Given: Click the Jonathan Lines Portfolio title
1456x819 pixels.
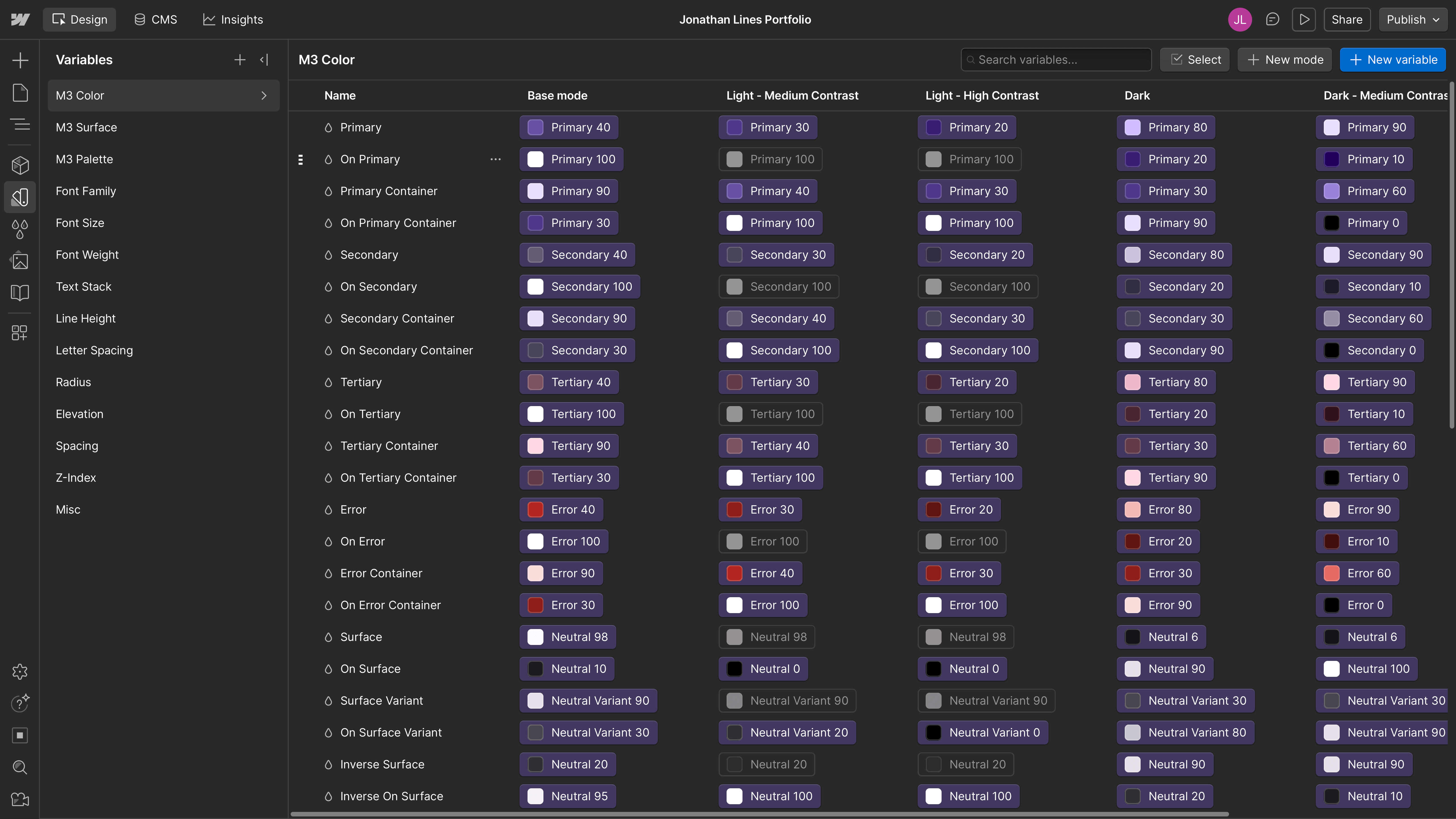Looking at the screenshot, I should [745, 19].
